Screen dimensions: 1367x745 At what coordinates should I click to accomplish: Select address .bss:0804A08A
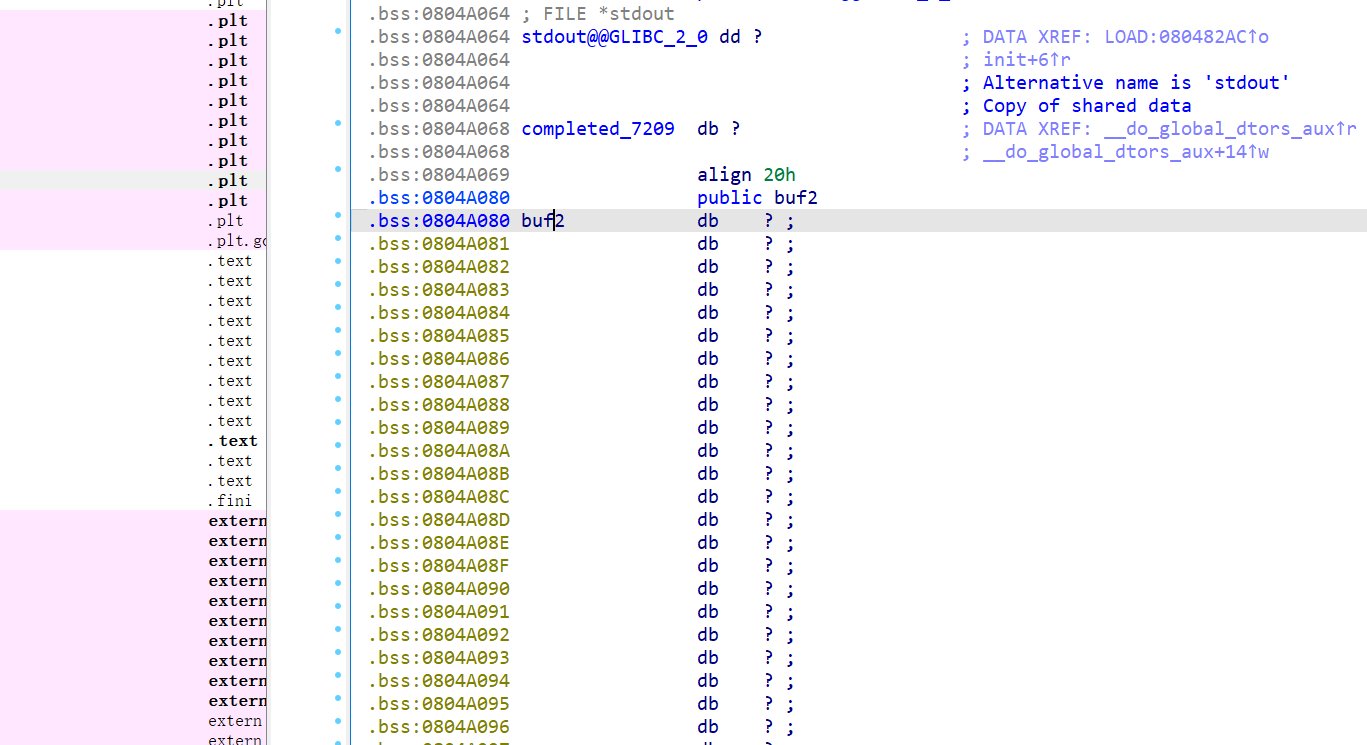(439, 451)
